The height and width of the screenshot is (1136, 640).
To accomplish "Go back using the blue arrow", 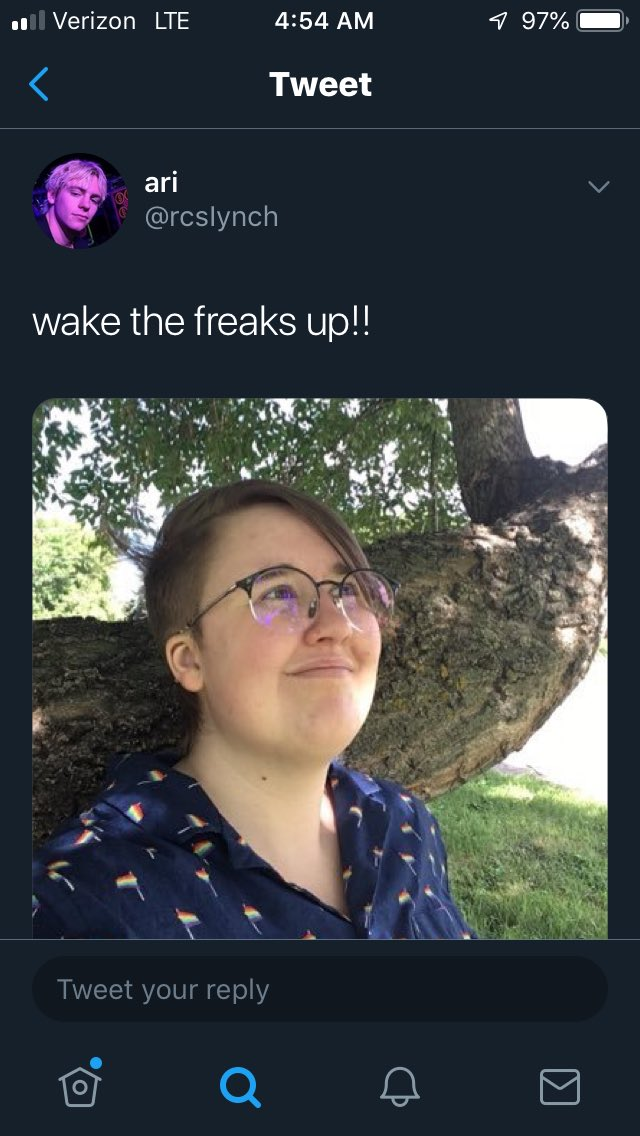I will click(x=38, y=84).
